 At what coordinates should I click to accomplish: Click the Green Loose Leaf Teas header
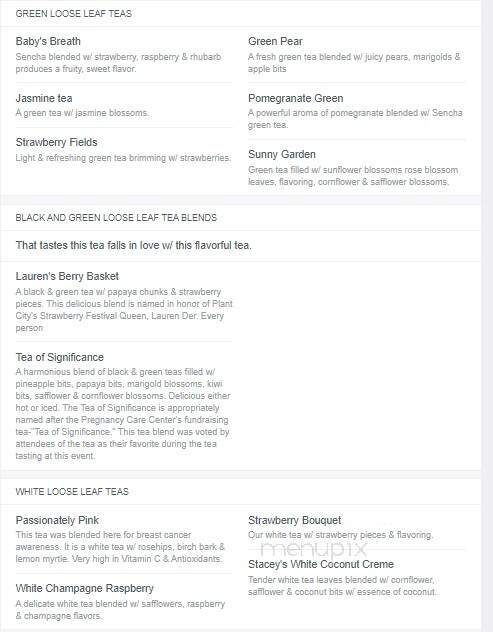74,13
